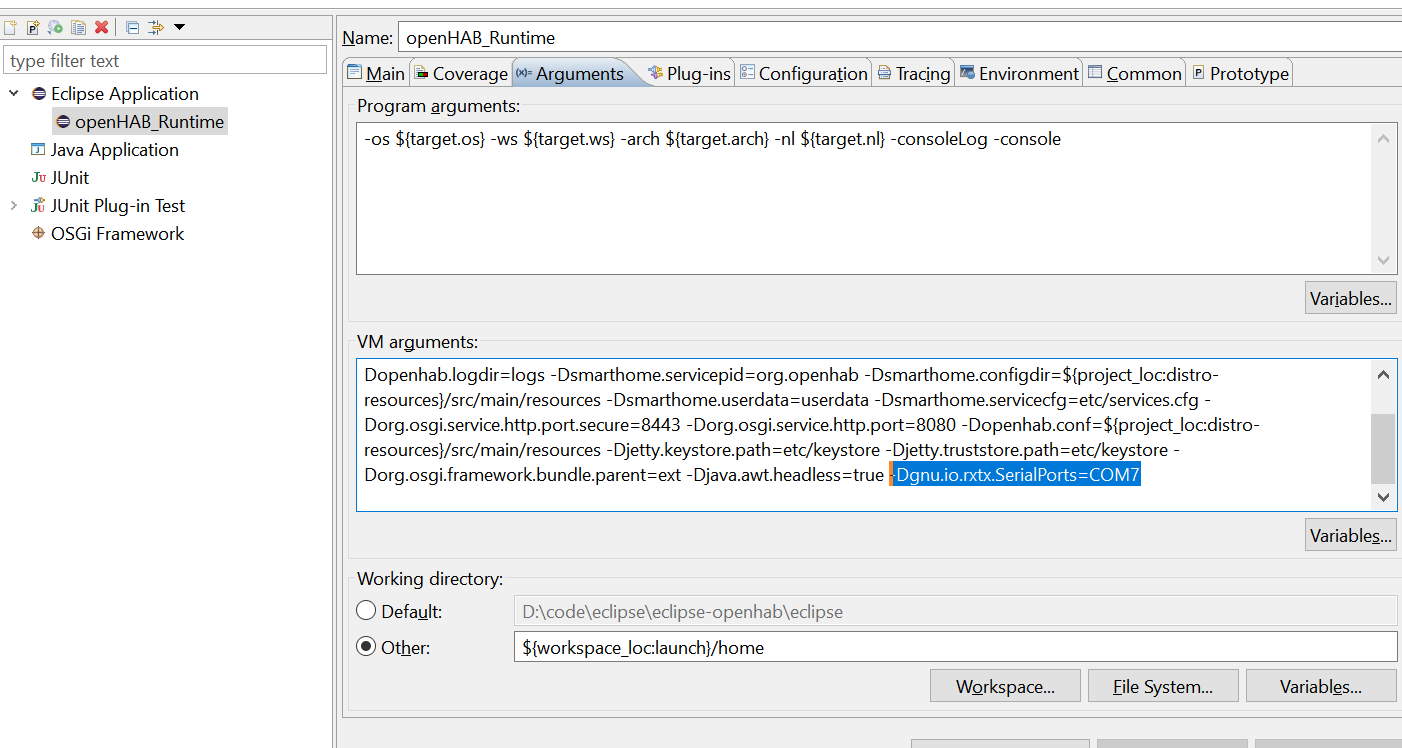This screenshot has width=1402, height=748.
Task: Expand the JUnit Plug-in Test node
Action: (x=14, y=206)
